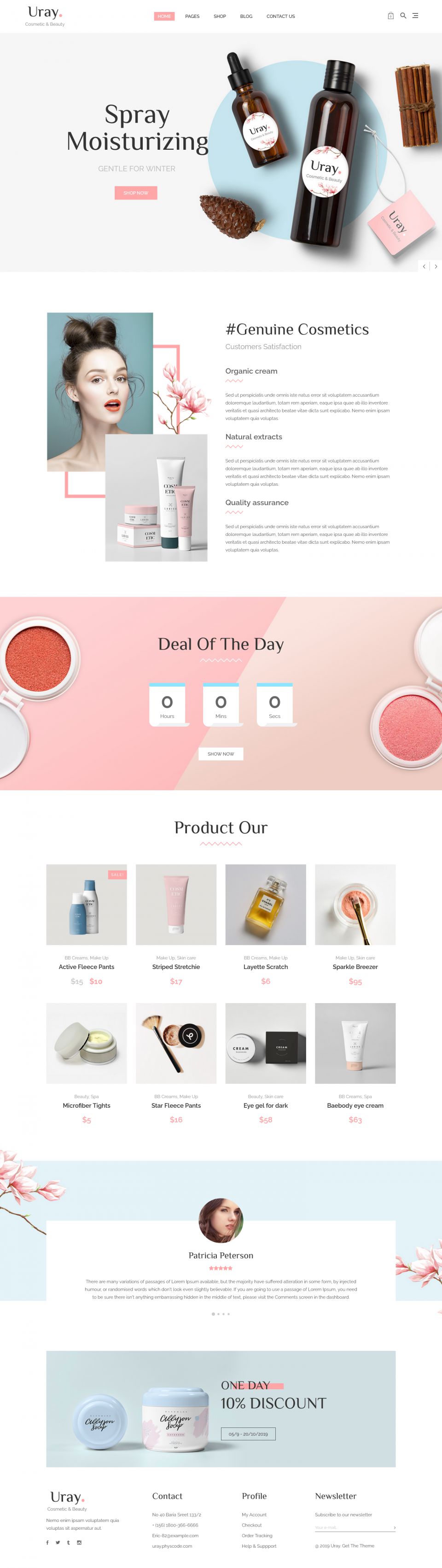Open the Facebook icon in footer
Screen dimensions: 442x1568
click(47, 1543)
